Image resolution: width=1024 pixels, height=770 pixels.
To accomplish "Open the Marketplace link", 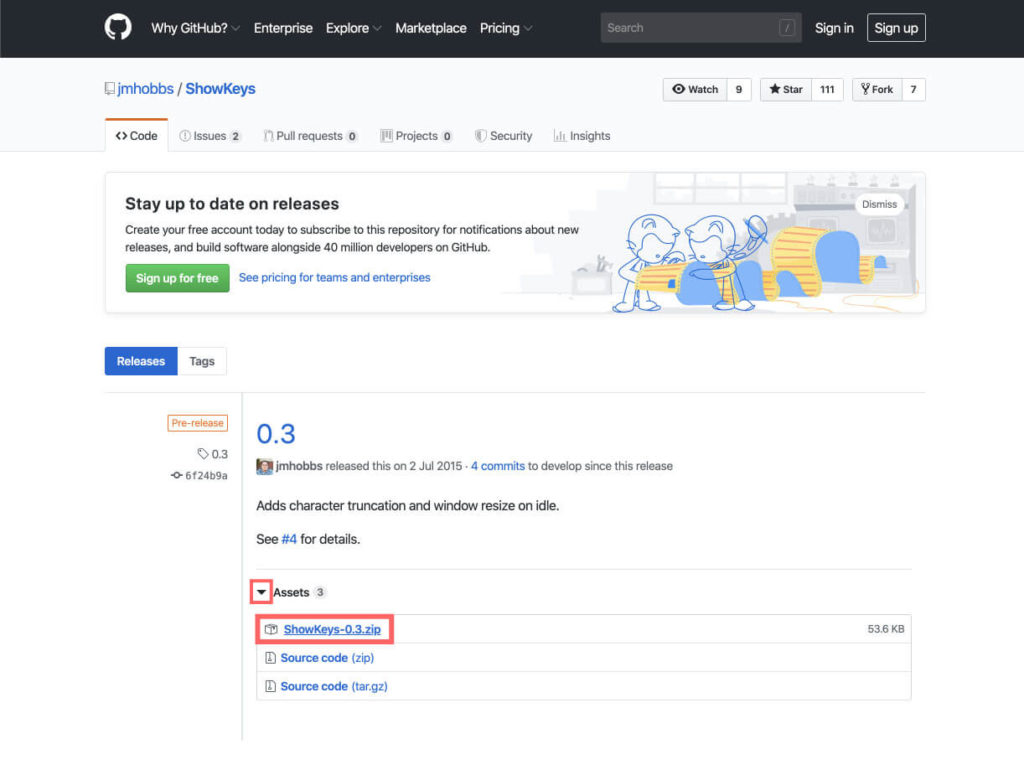I will coord(430,28).
